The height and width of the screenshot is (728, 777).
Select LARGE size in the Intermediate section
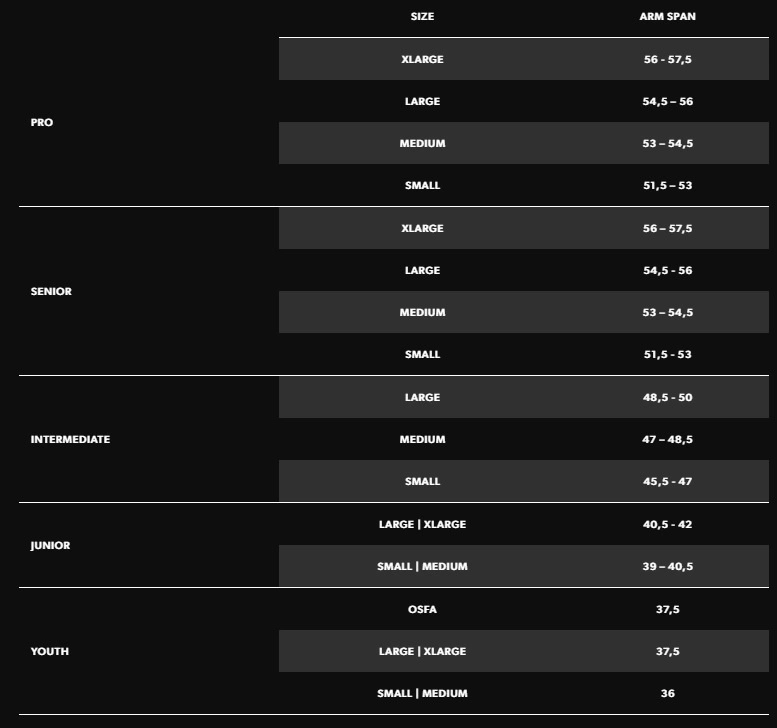(x=422, y=397)
